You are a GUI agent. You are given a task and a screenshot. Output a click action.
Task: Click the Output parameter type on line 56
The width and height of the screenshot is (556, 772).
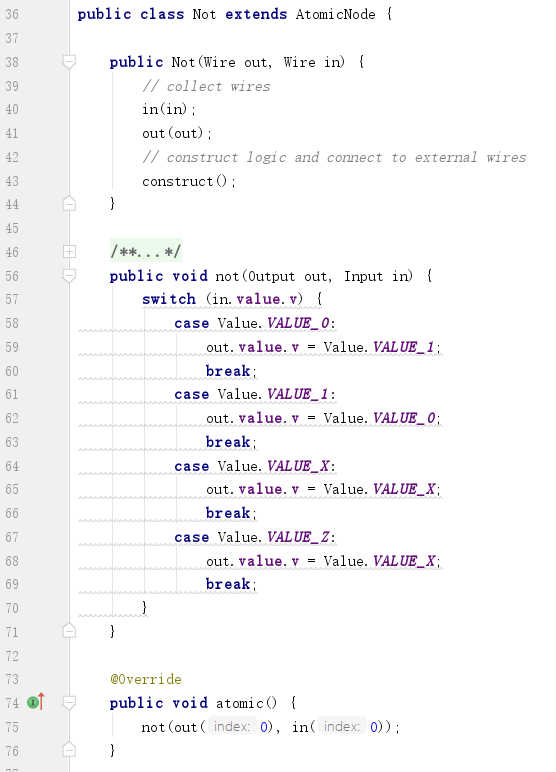[271, 276]
